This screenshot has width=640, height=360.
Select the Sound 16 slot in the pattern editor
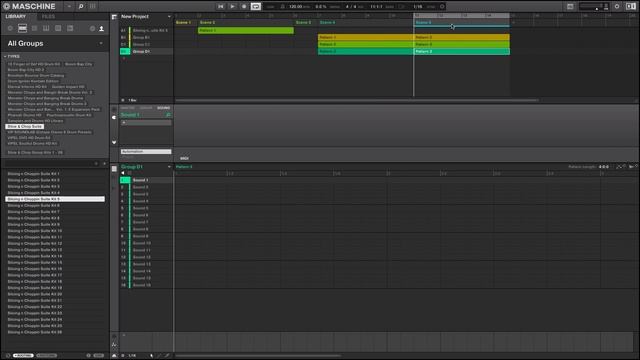pos(146,285)
